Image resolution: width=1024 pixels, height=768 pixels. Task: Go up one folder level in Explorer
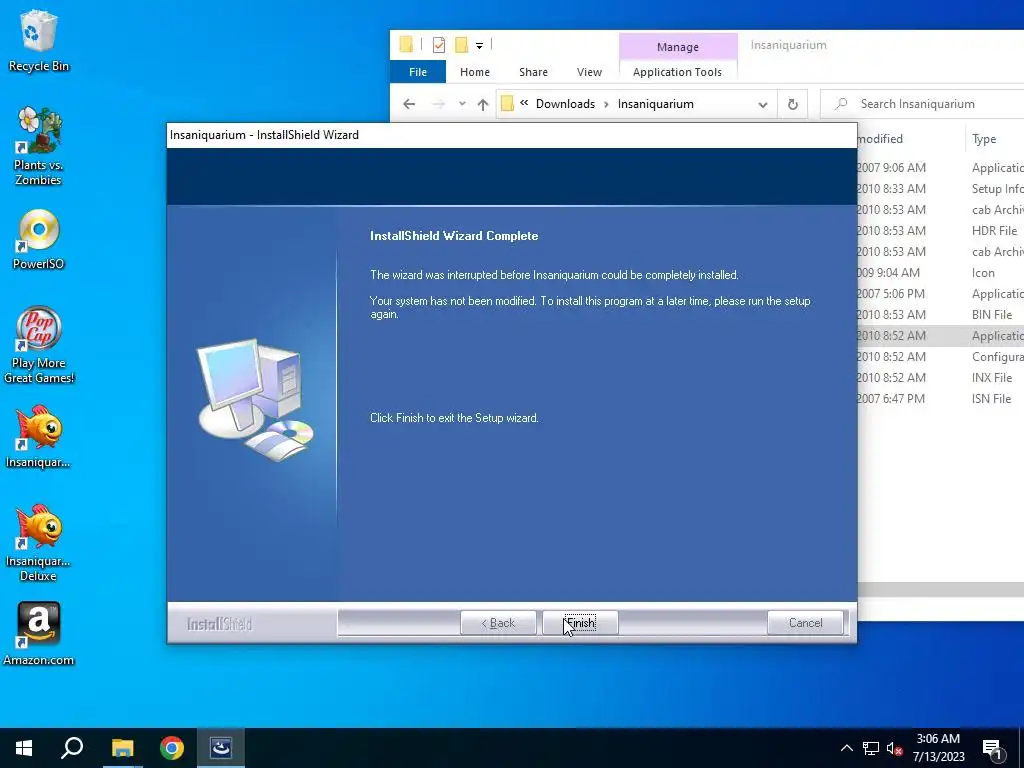[483, 104]
